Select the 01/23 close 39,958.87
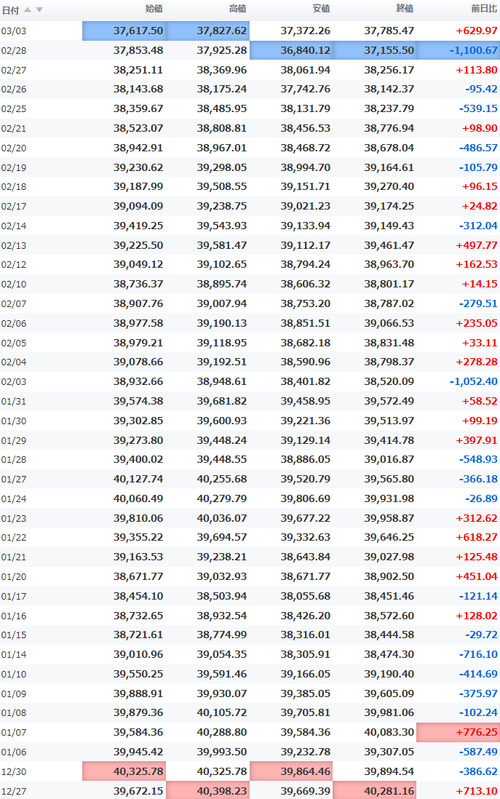 tap(389, 518)
